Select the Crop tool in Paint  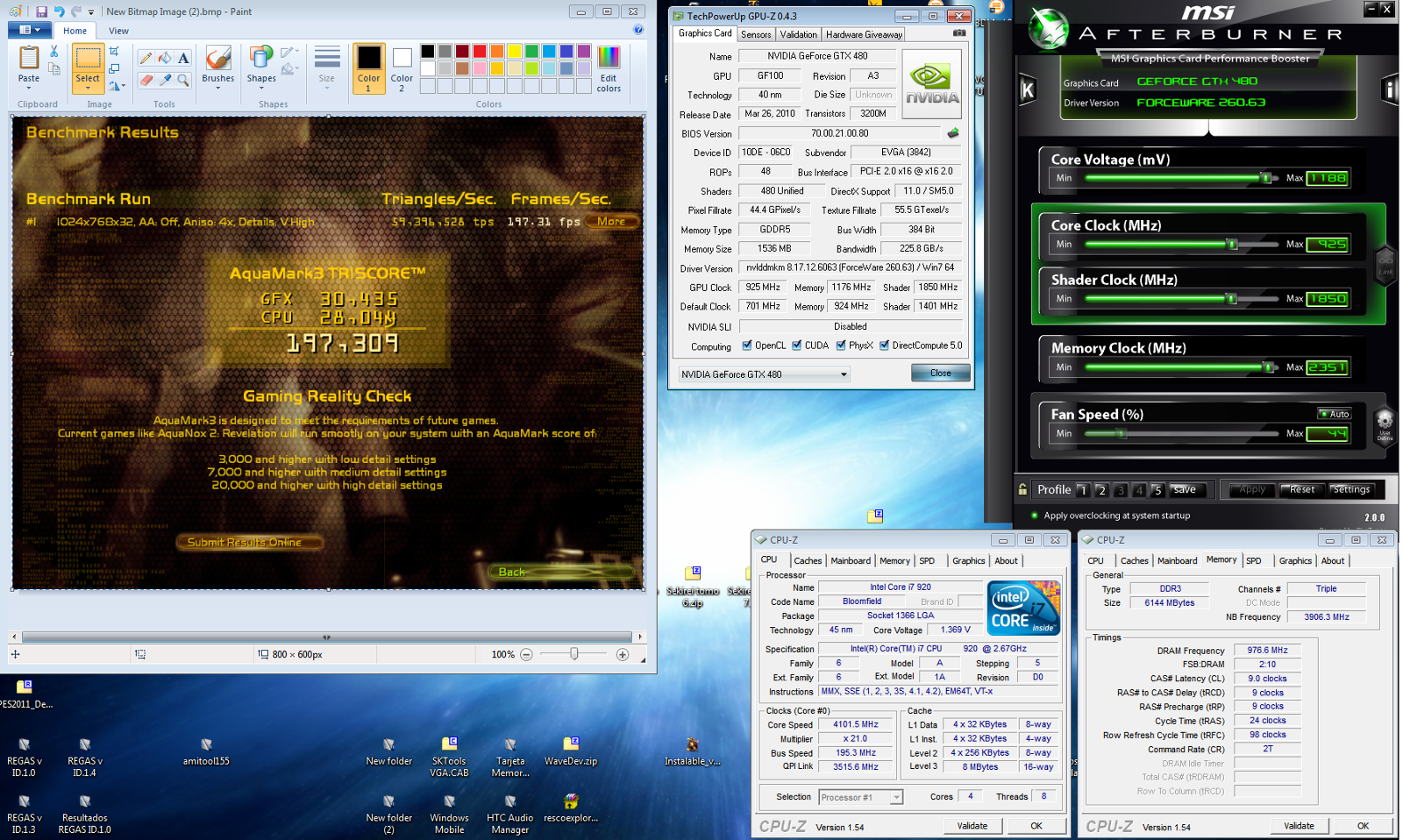114,52
